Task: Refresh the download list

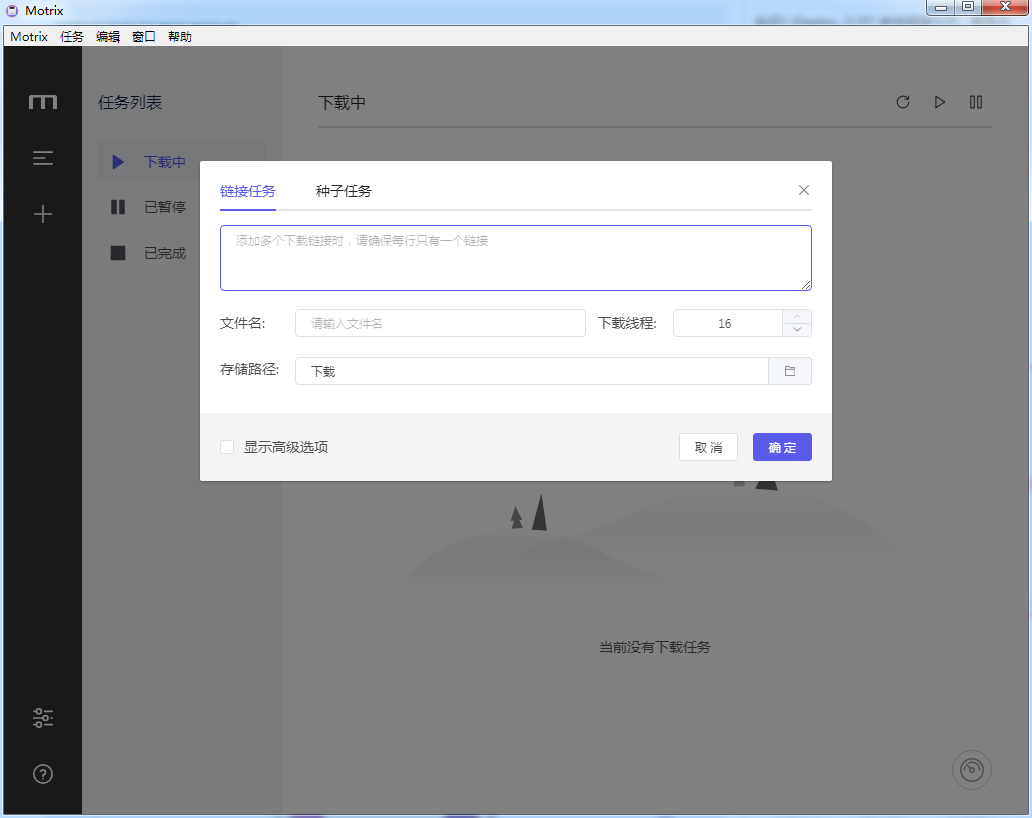Action: 903,102
